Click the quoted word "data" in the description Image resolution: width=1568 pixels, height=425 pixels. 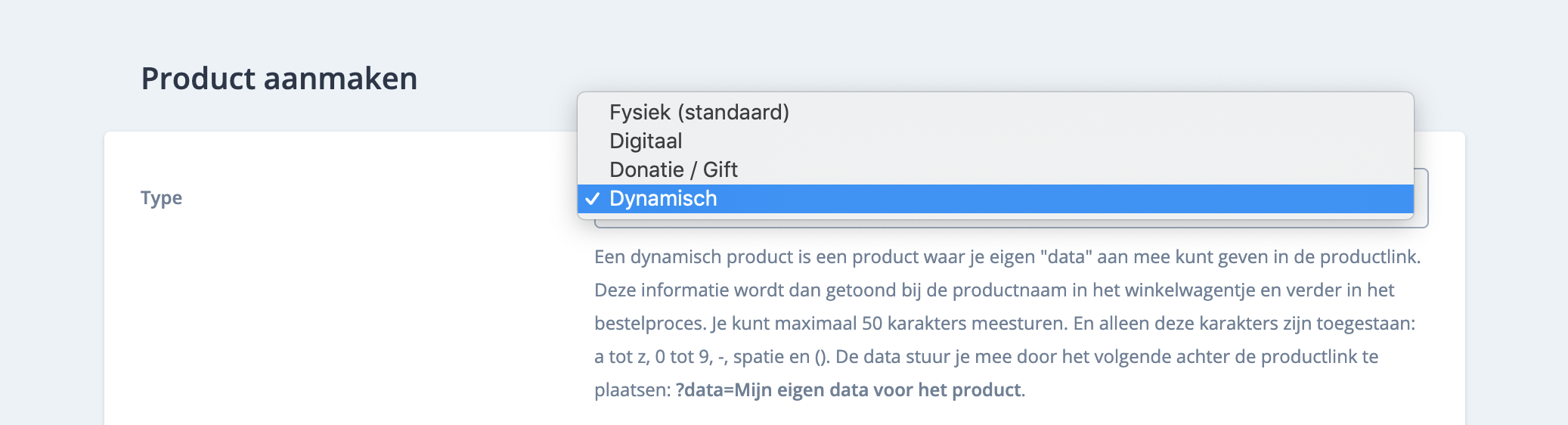point(1066,257)
